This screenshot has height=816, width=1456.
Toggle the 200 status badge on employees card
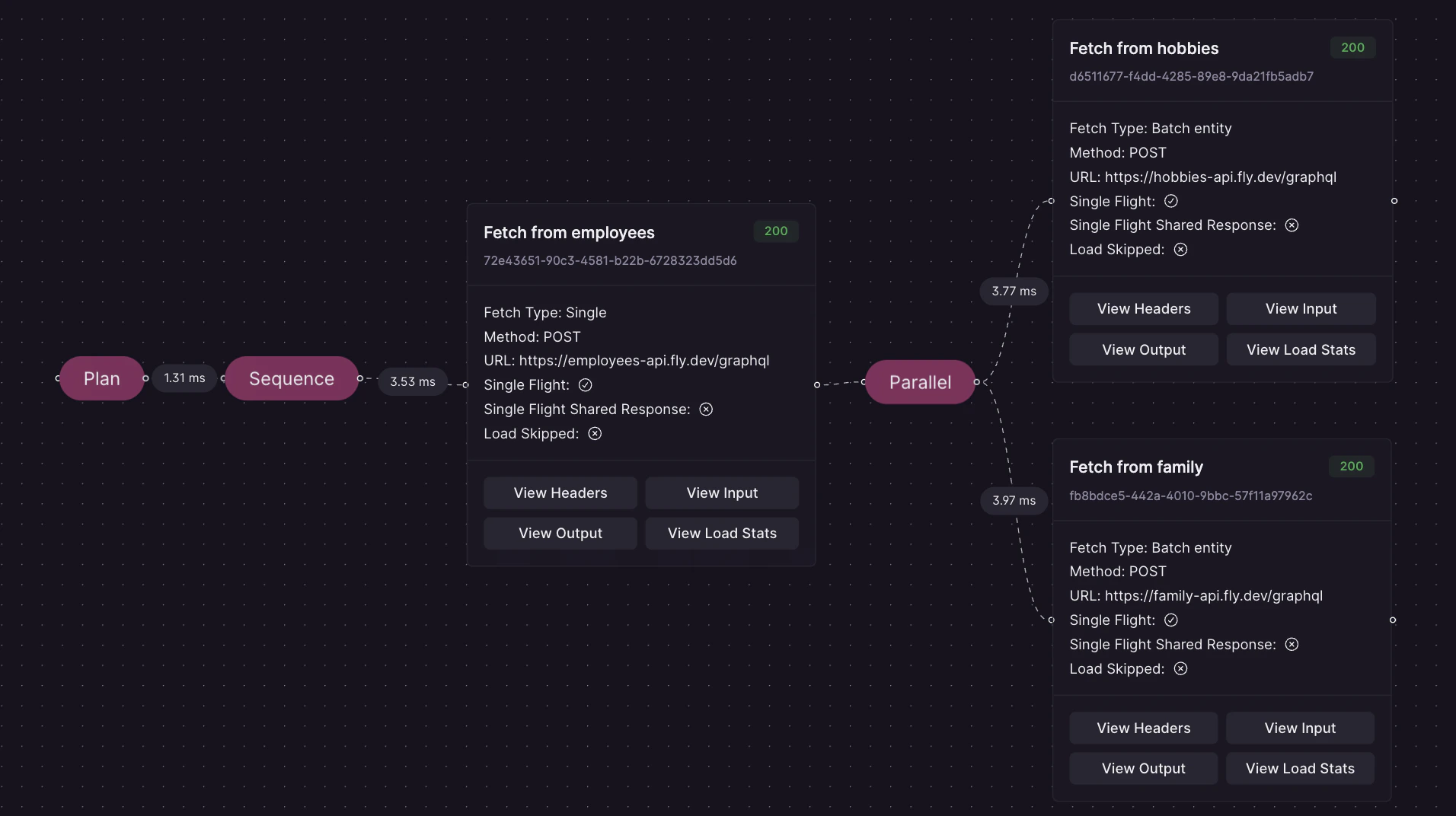(775, 231)
